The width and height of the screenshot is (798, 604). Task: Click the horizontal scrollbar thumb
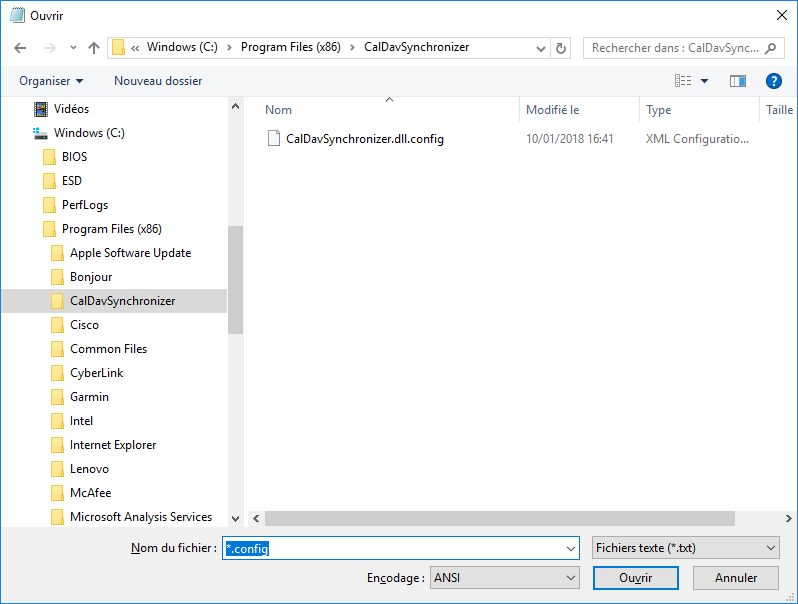500,519
